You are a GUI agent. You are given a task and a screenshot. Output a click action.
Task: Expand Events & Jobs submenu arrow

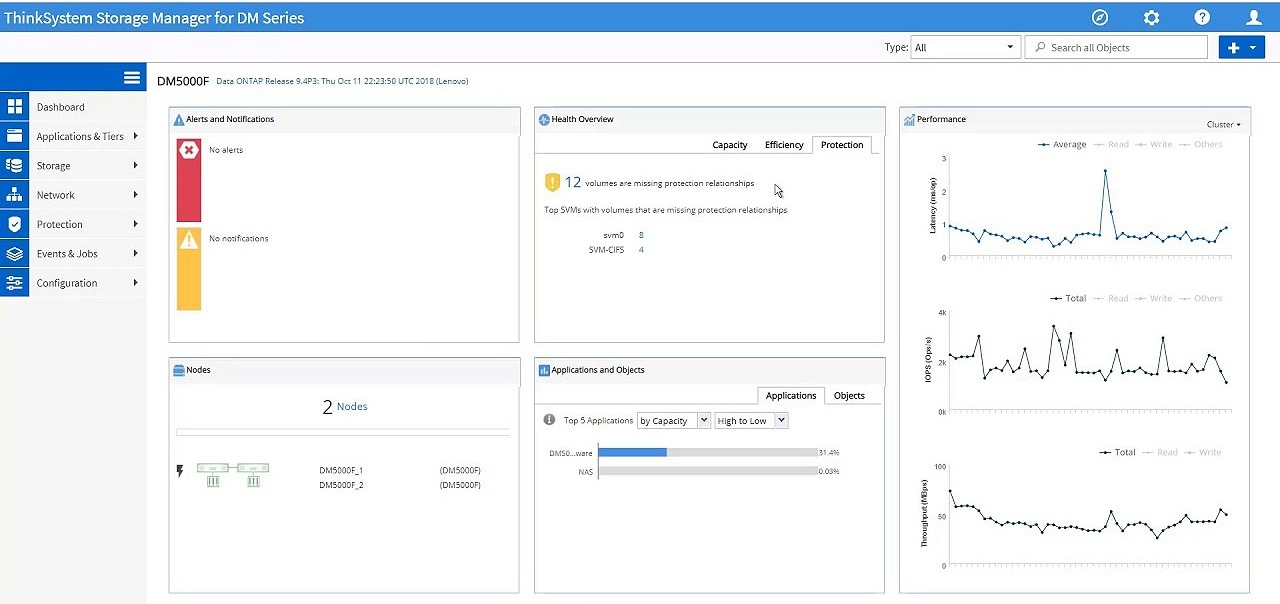[135, 253]
